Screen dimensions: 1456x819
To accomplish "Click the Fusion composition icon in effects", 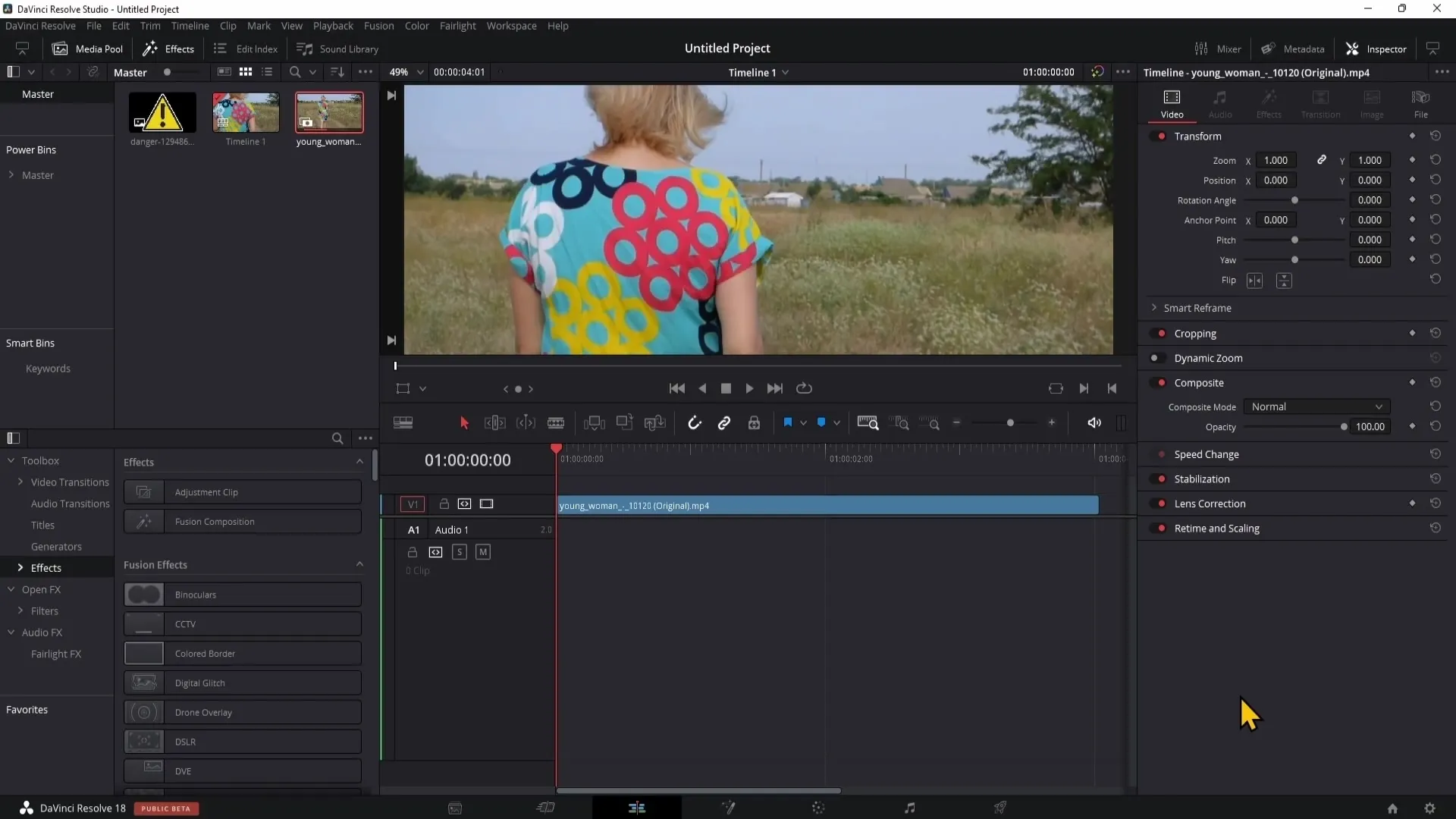I will [144, 521].
